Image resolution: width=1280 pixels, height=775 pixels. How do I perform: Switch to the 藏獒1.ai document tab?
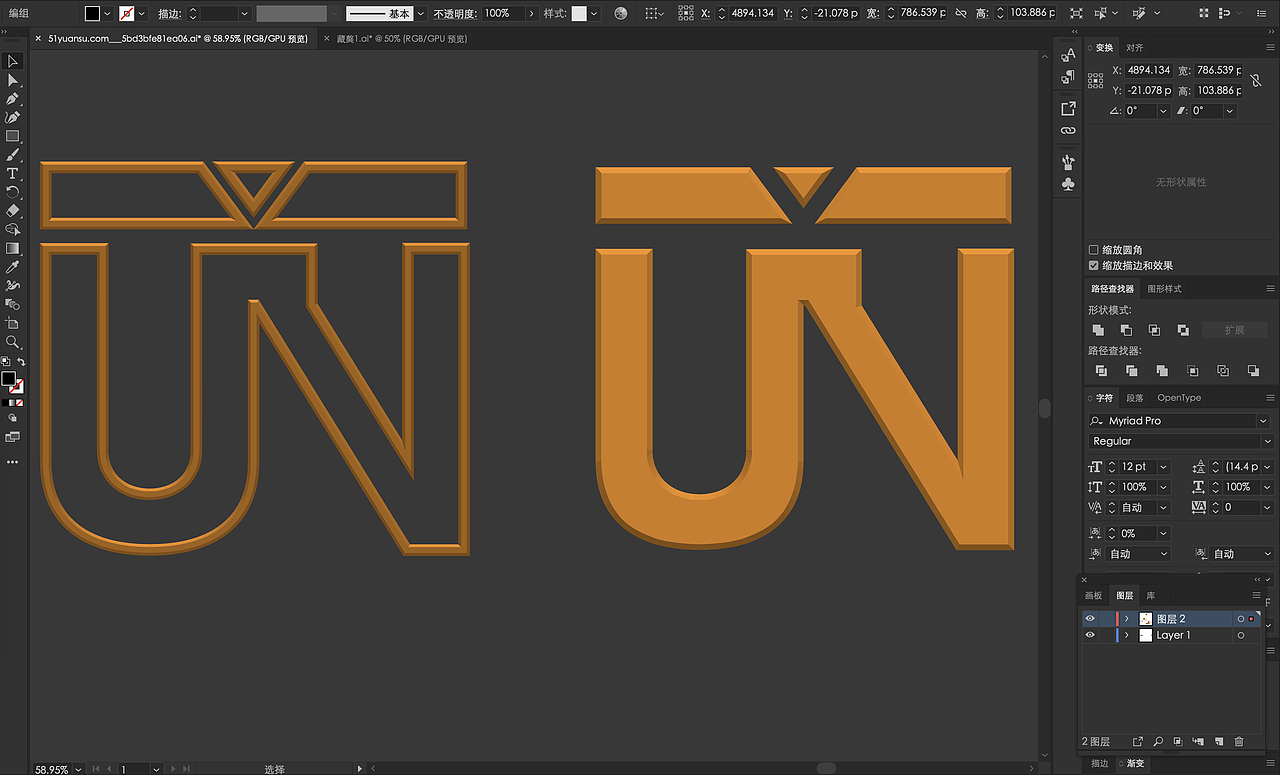[402, 39]
